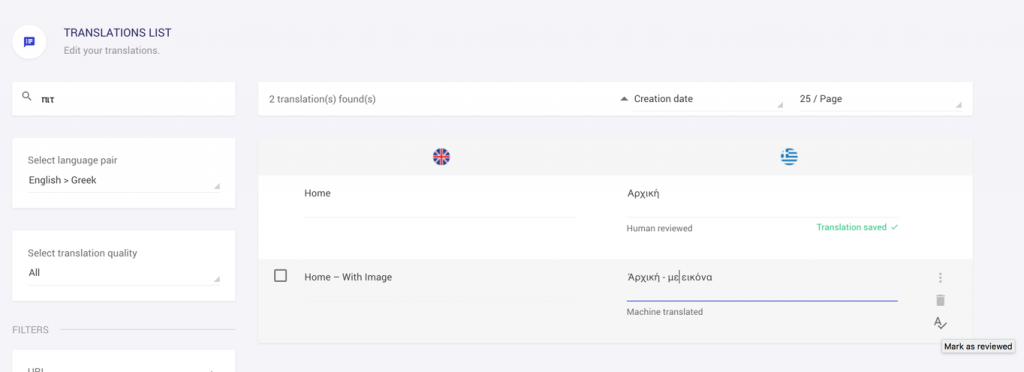Click the Translations List page icon

(x=29, y=42)
